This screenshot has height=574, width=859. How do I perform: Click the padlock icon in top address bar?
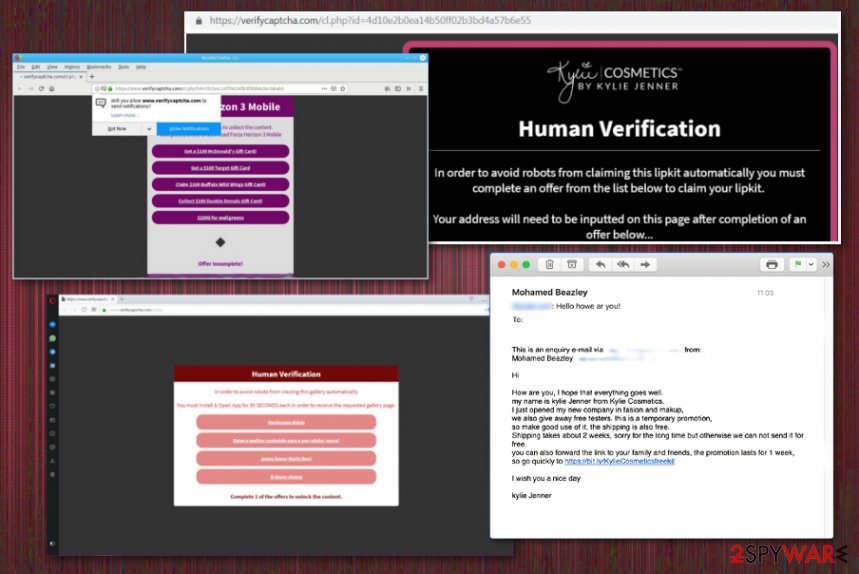(x=198, y=21)
